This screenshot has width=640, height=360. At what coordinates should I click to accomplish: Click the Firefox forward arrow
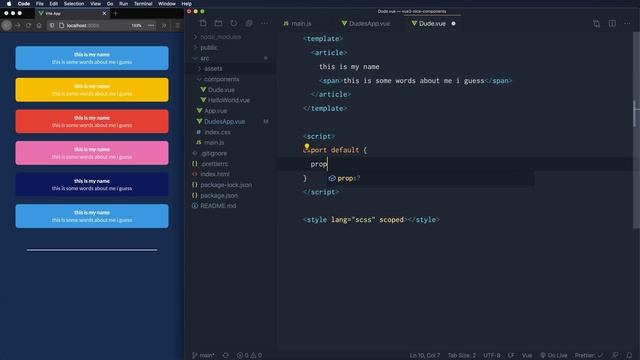(18, 25)
